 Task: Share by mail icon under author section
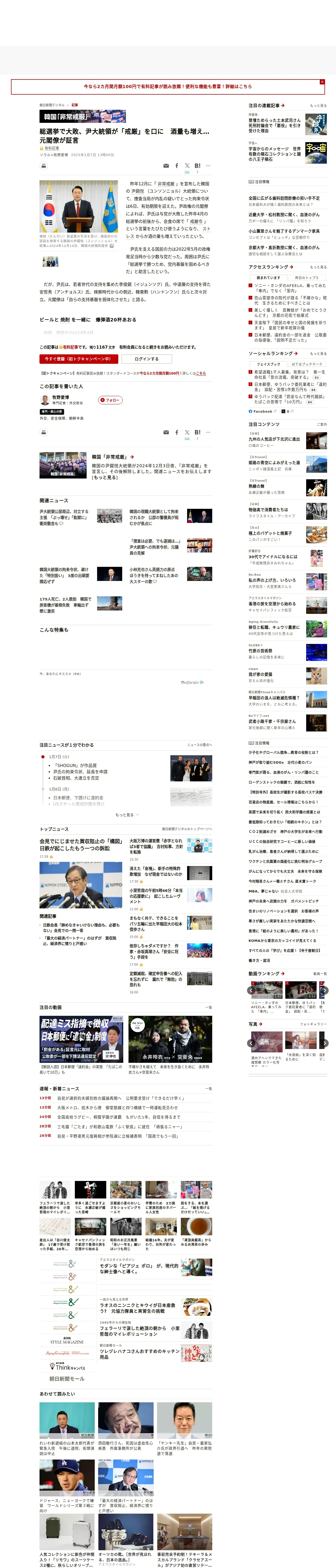tap(166, 432)
